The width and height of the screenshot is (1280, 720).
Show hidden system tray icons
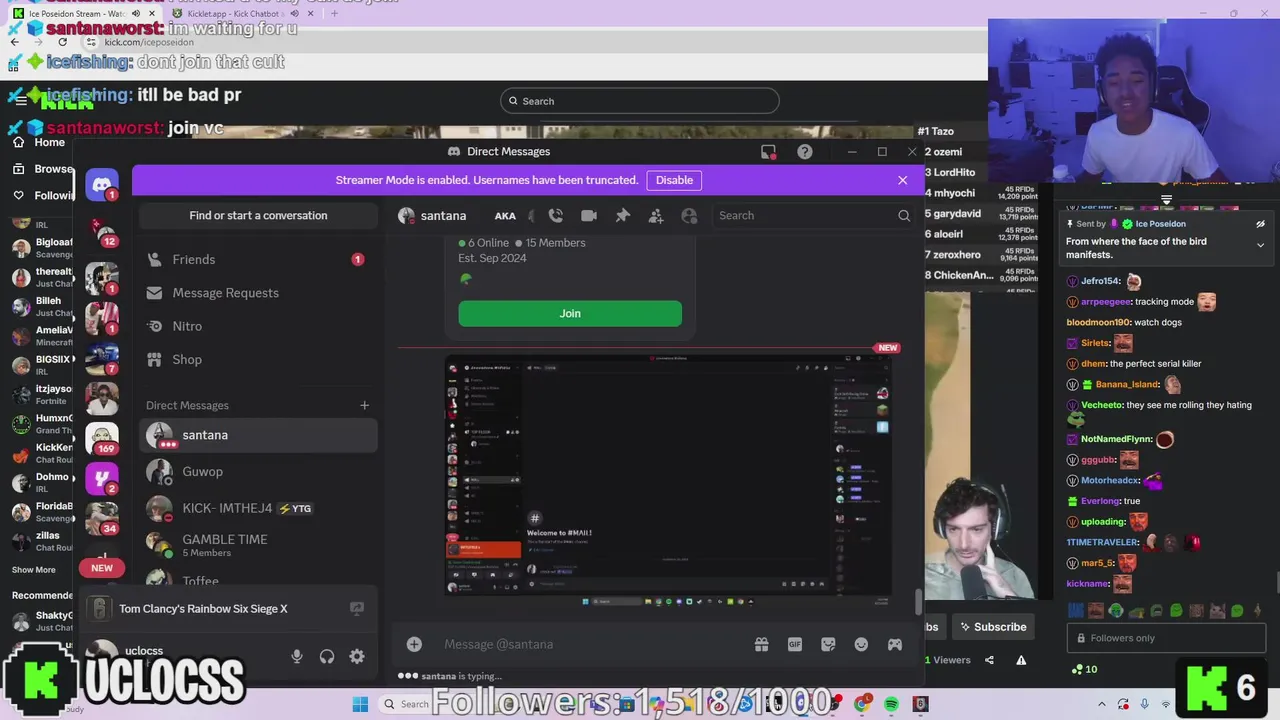pyautogui.click(x=1102, y=704)
